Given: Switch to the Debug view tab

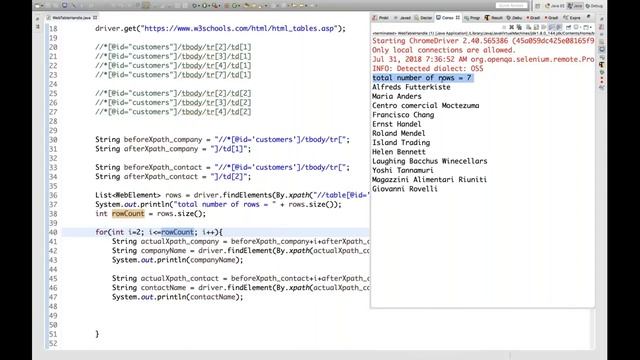Looking at the screenshot, I should tap(515, 18).
